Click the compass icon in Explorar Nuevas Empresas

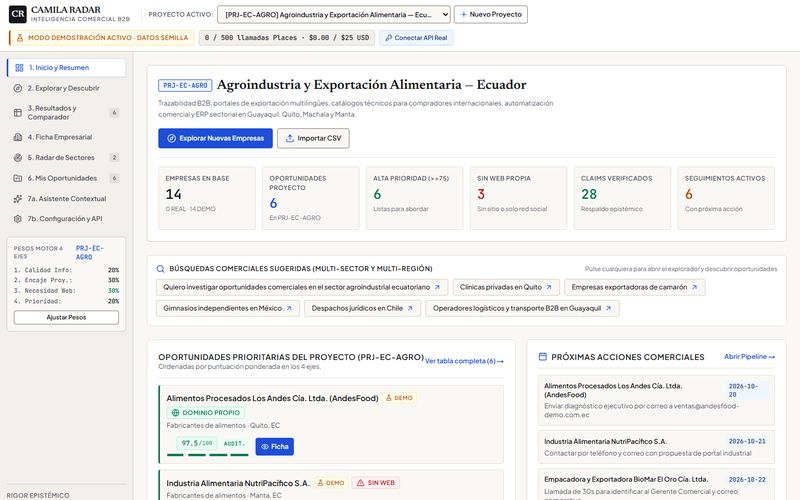171,138
